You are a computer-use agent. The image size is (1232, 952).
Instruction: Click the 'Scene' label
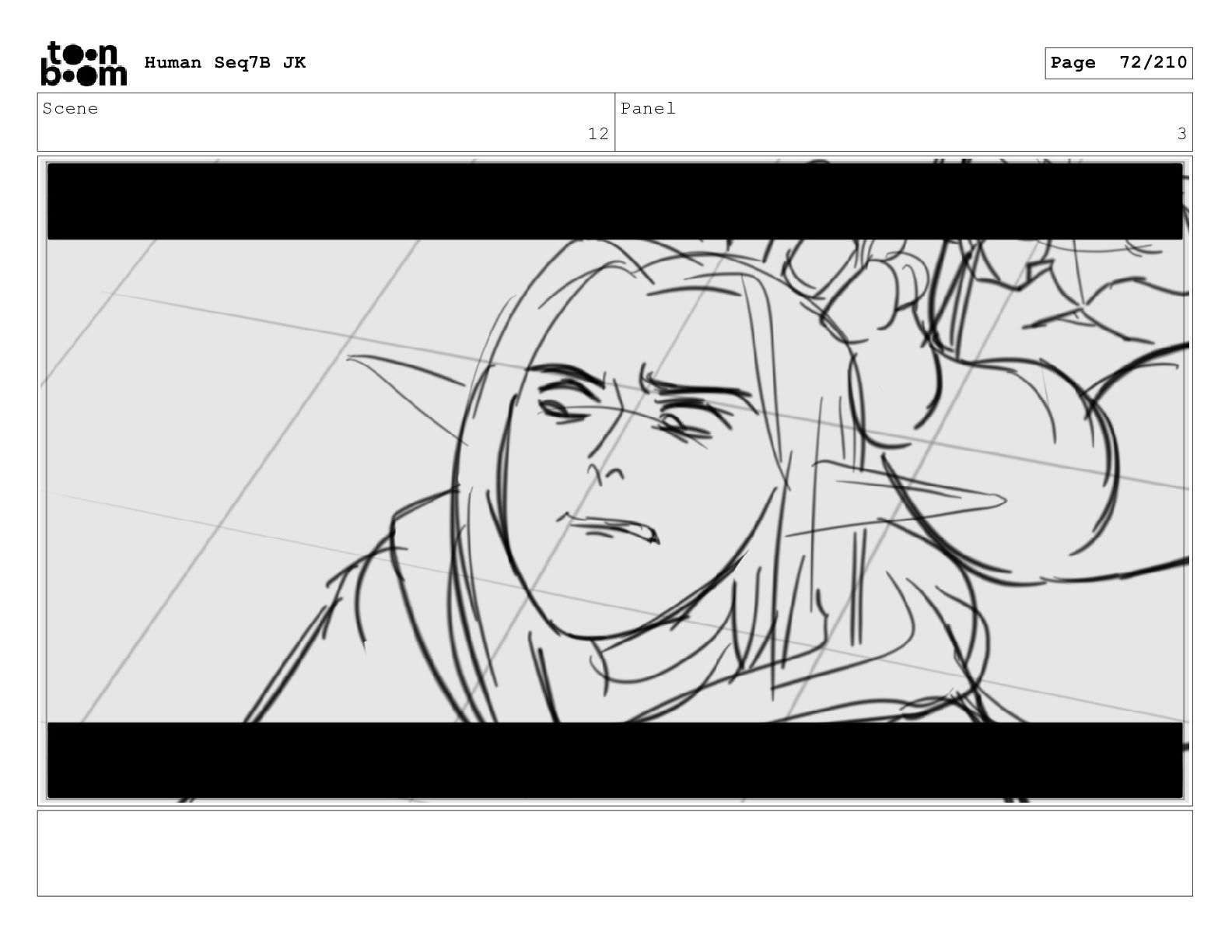[71, 109]
